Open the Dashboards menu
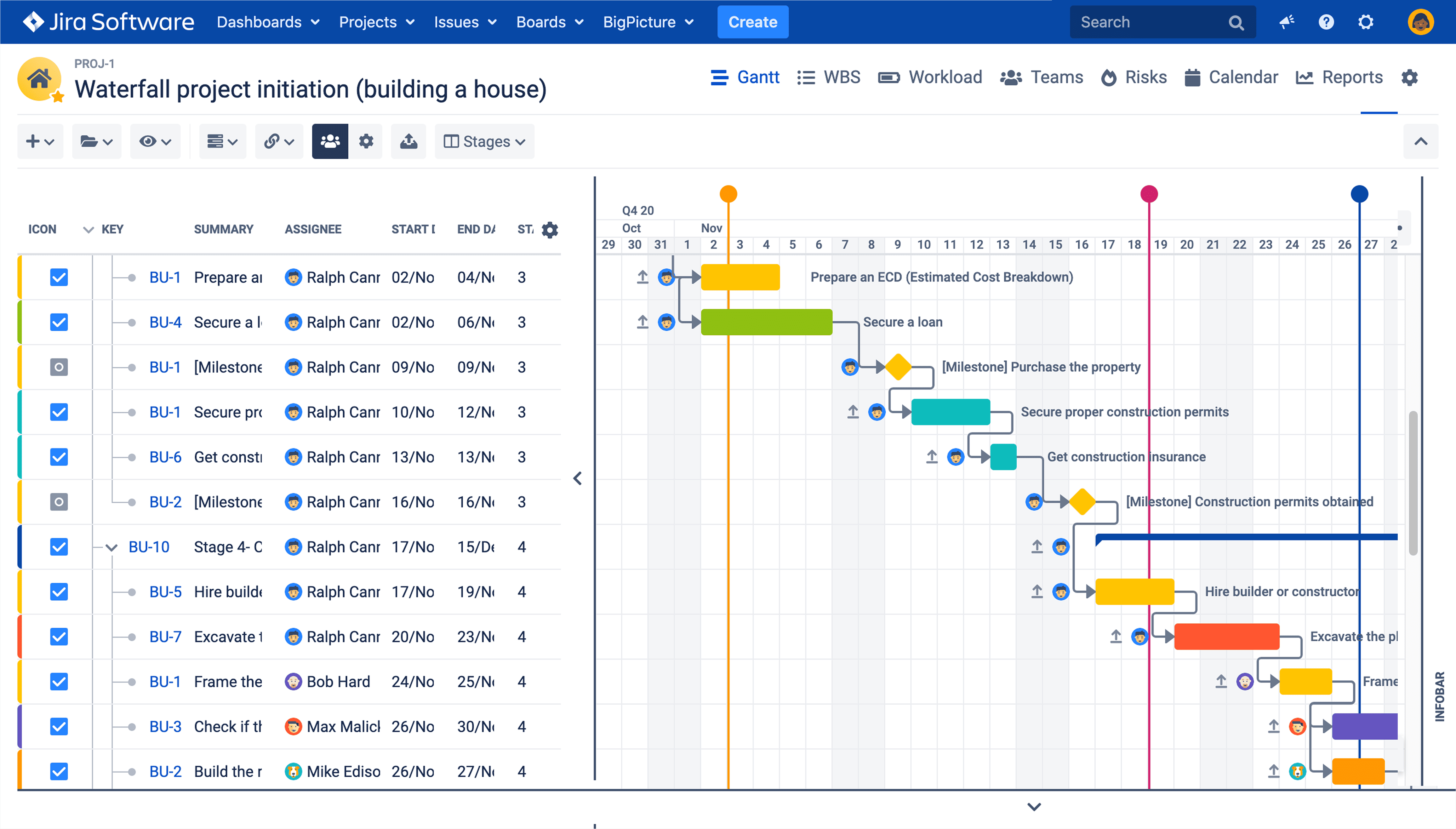 268,22
